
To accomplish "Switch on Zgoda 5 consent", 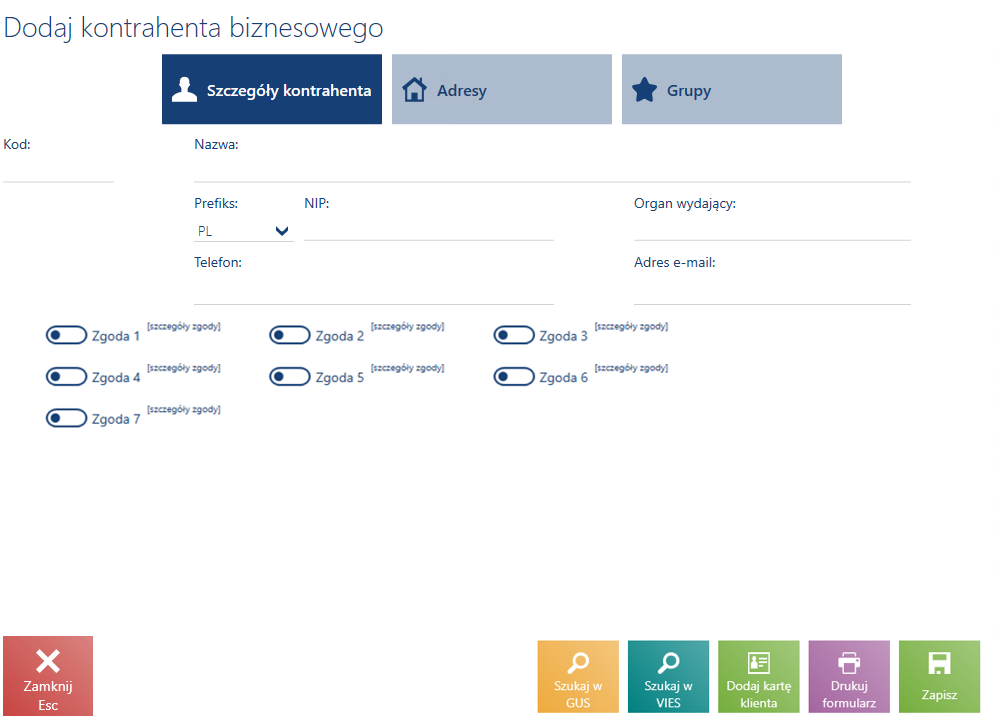I will [x=290, y=377].
